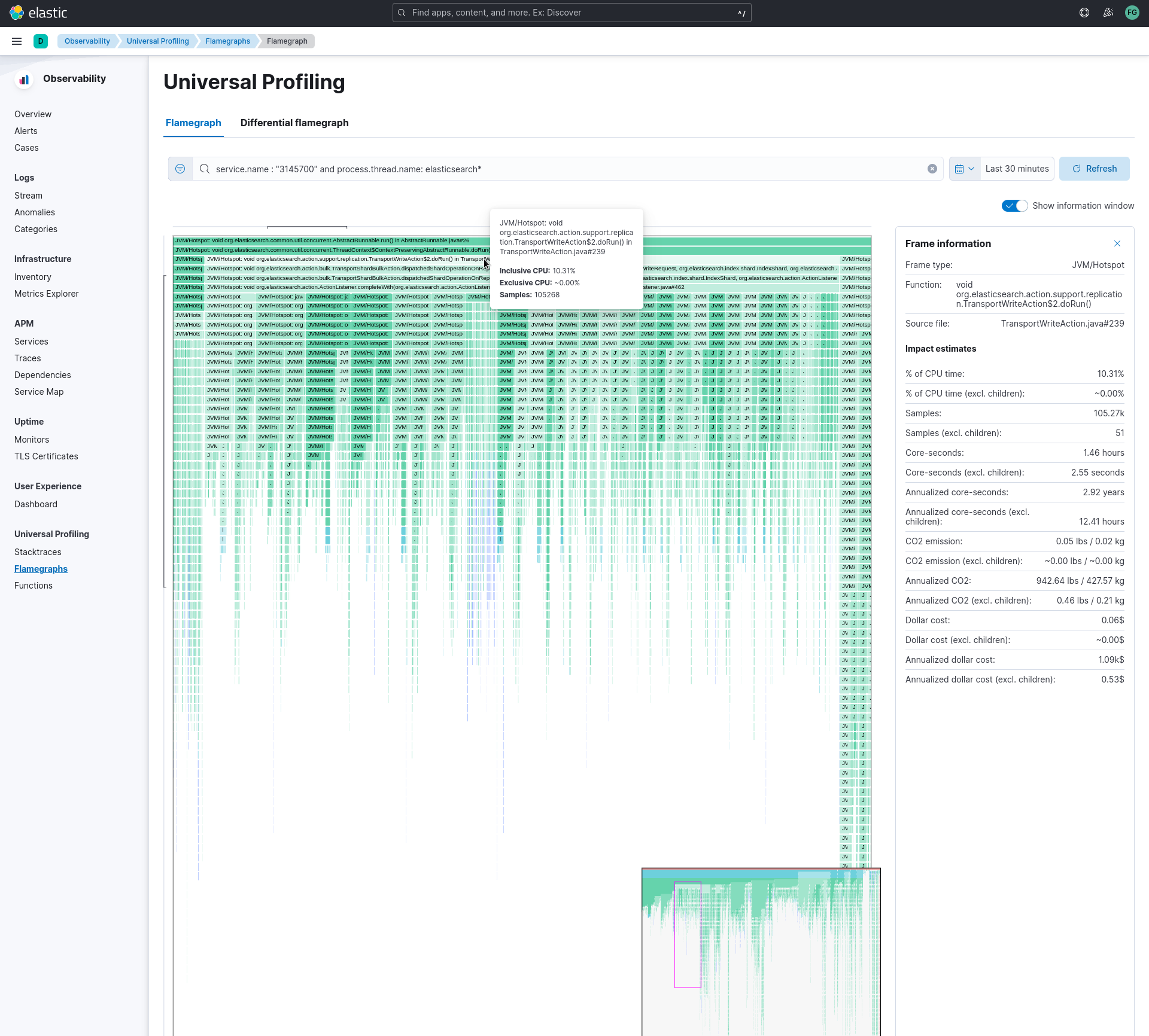
Task: Click the FG user avatar
Action: (x=1132, y=13)
